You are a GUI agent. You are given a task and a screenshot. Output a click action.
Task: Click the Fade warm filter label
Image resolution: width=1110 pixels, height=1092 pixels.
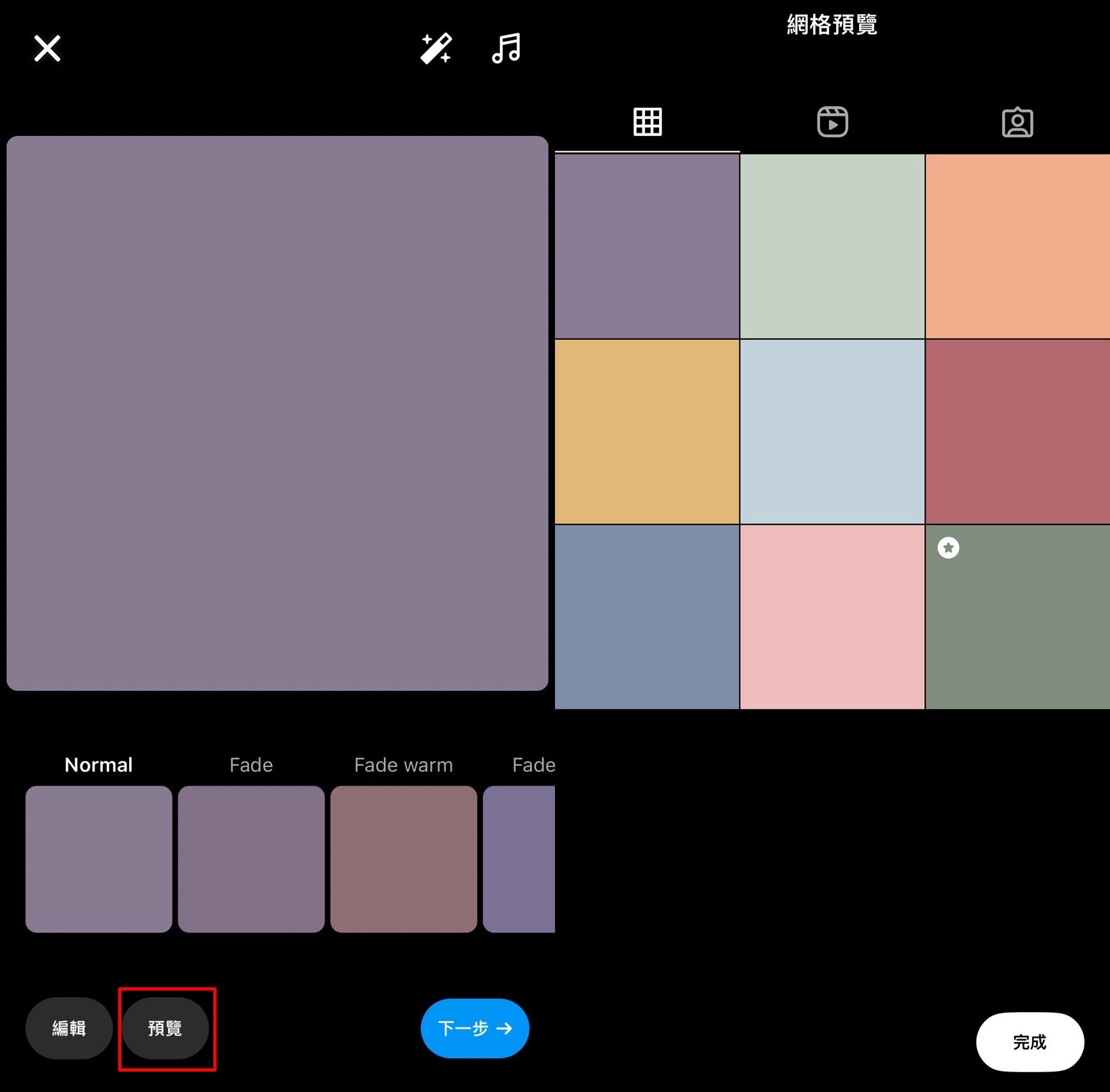pos(404,764)
